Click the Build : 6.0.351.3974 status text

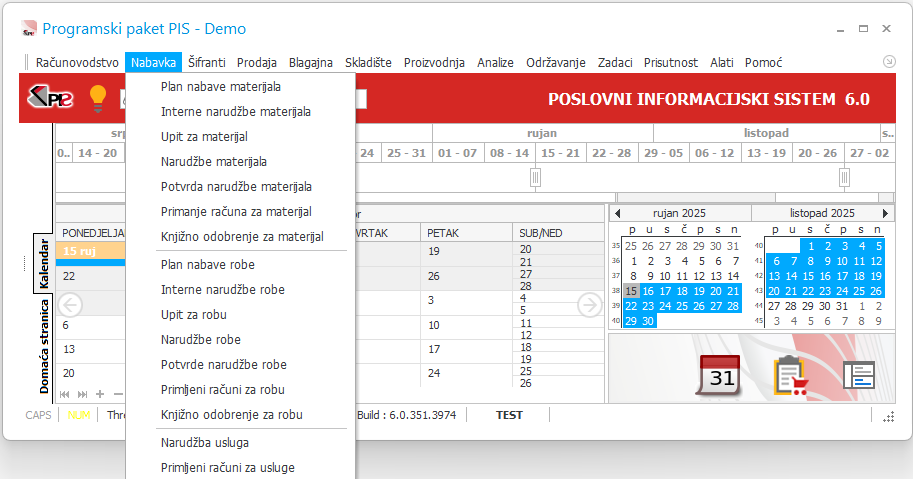[x=407, y=415]
